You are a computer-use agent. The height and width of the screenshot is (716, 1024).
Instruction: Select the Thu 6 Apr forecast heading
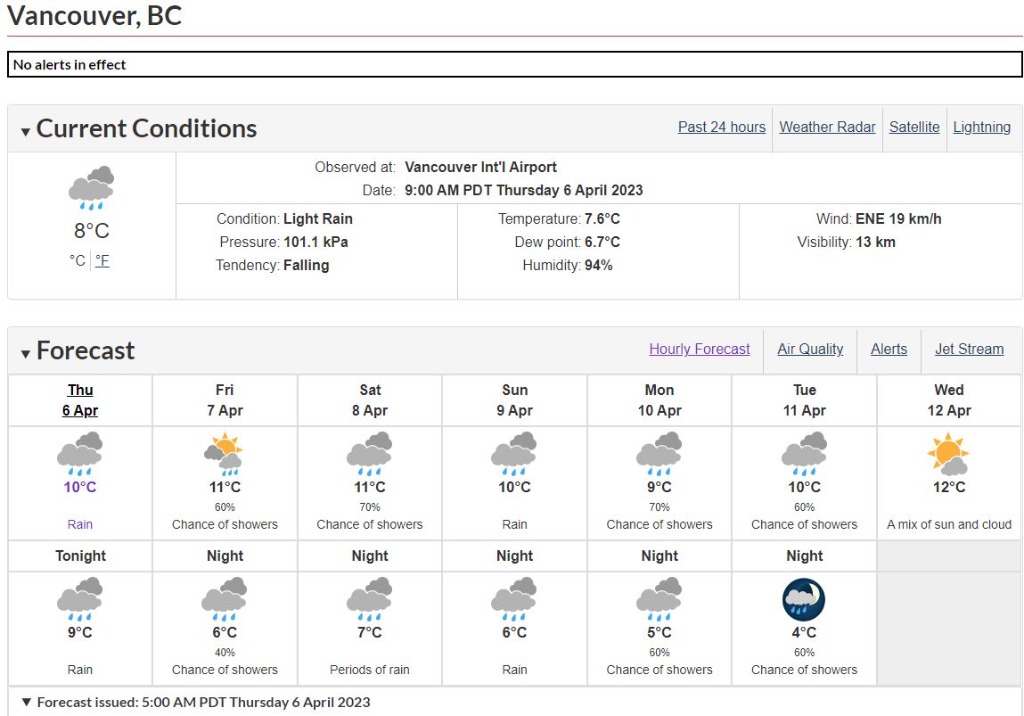click(x=80, y=400)
